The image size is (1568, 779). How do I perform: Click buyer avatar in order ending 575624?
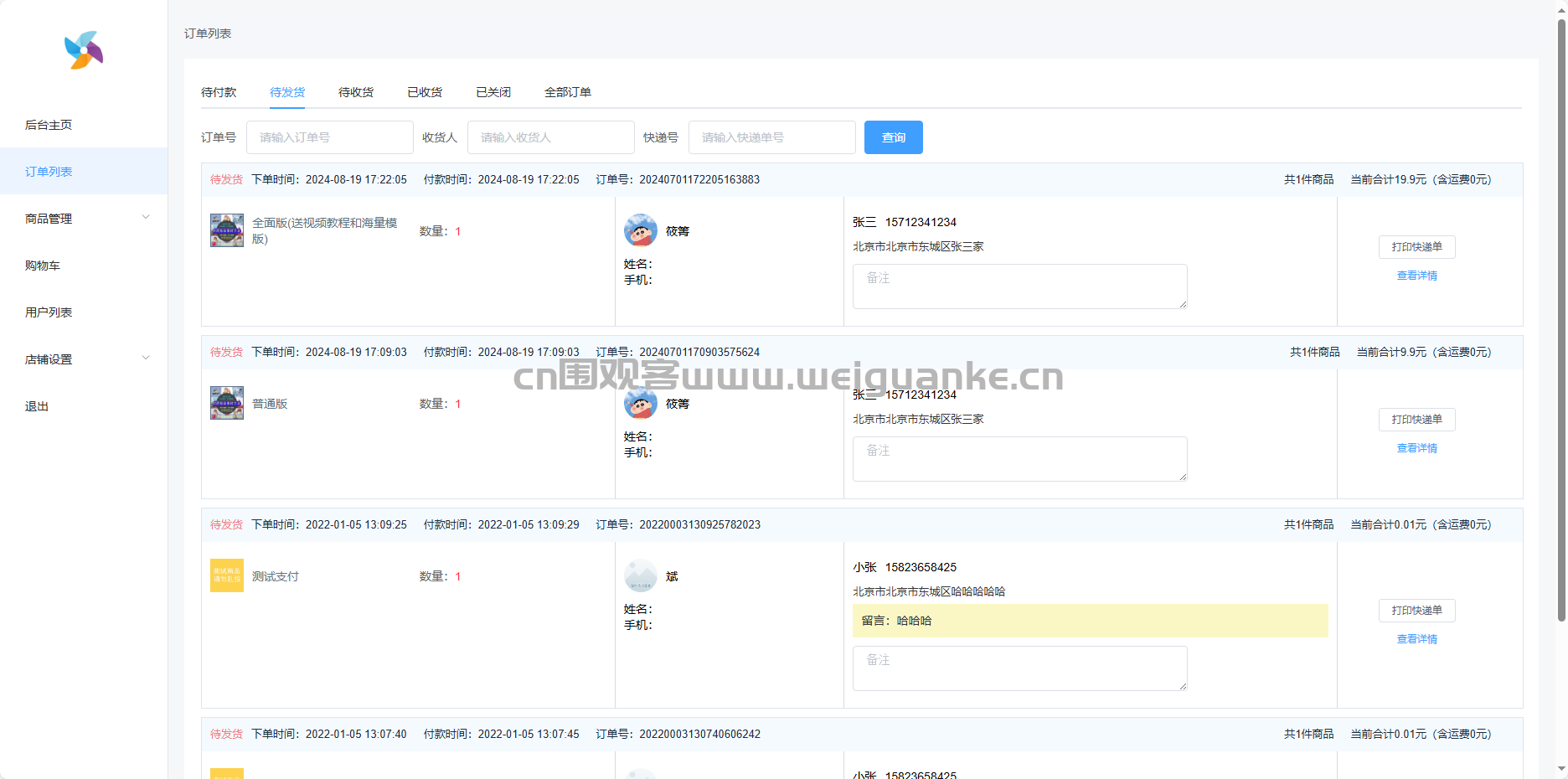(641, 403)
